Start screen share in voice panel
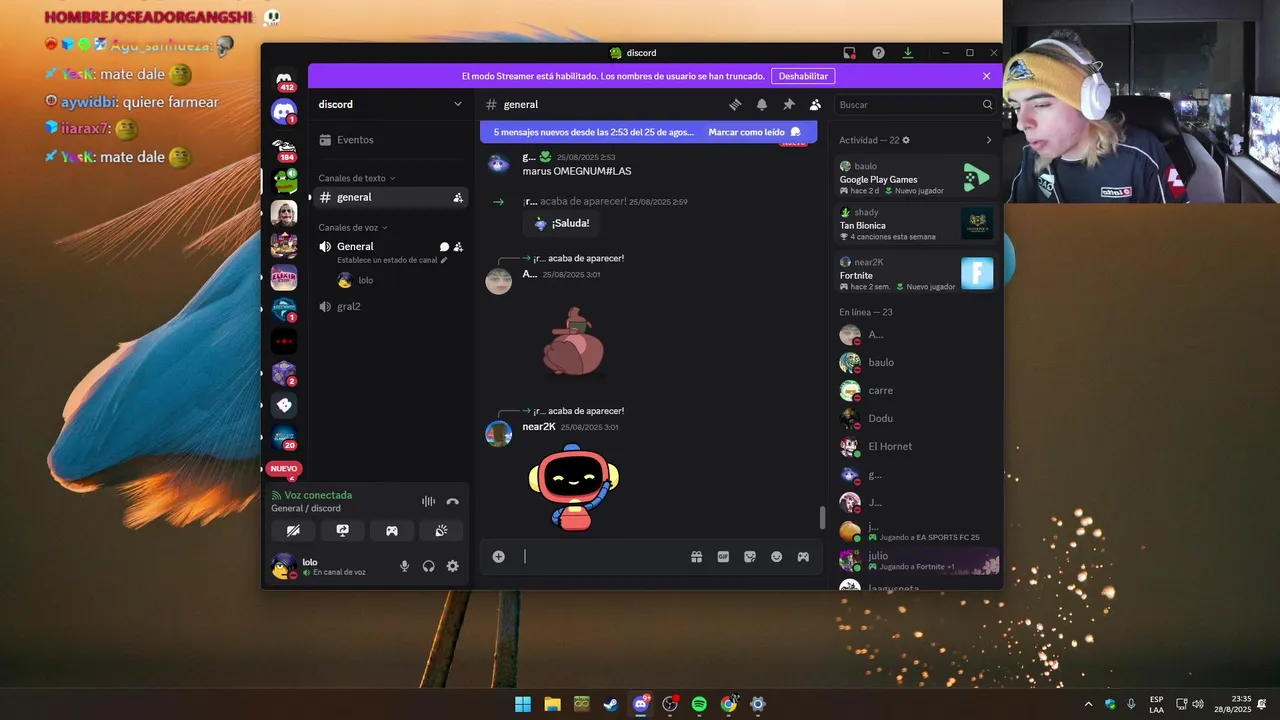1280x720 pixels. pos(342,531)
